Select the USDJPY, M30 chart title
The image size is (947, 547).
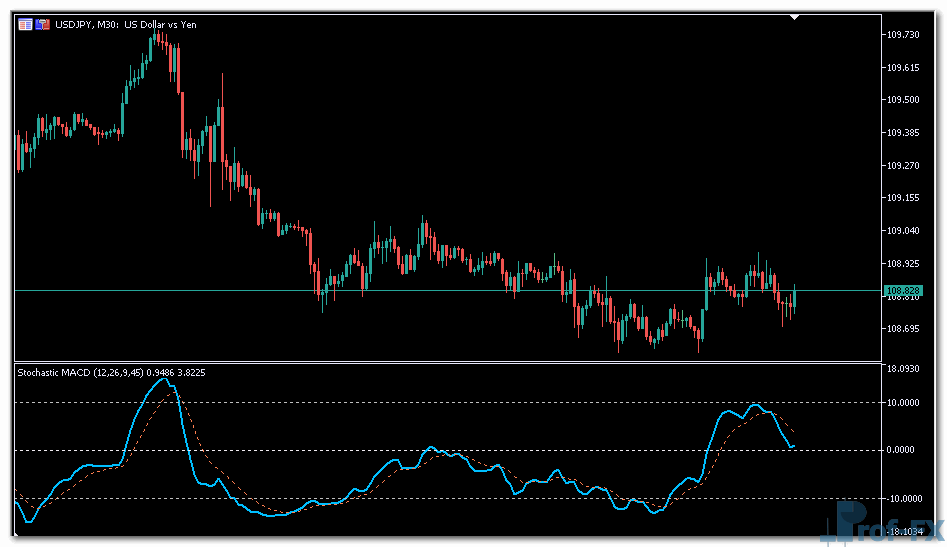click(123, 25)
